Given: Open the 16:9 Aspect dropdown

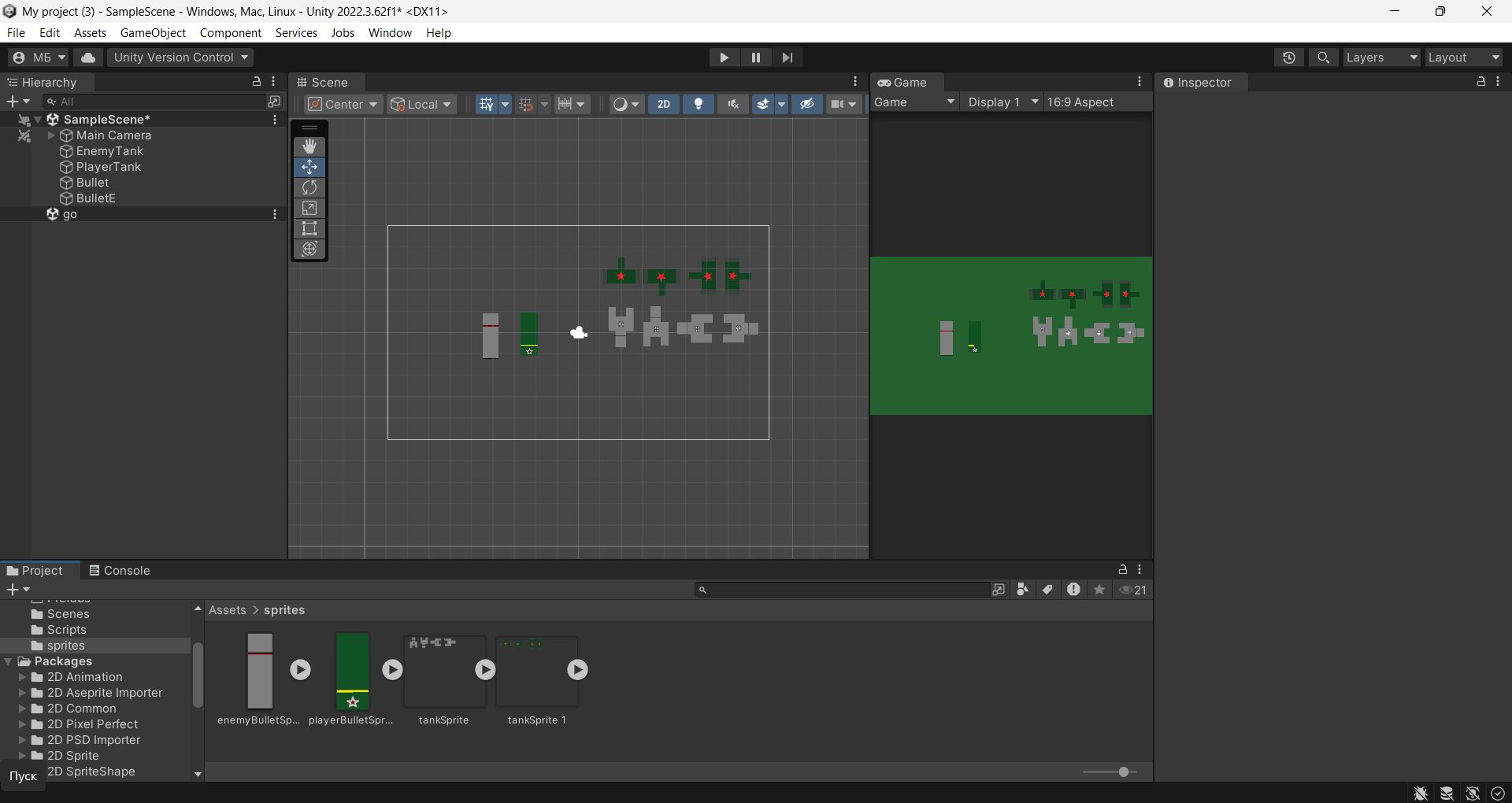Looking at the screenshot, I should click(x=1095, y=102).
